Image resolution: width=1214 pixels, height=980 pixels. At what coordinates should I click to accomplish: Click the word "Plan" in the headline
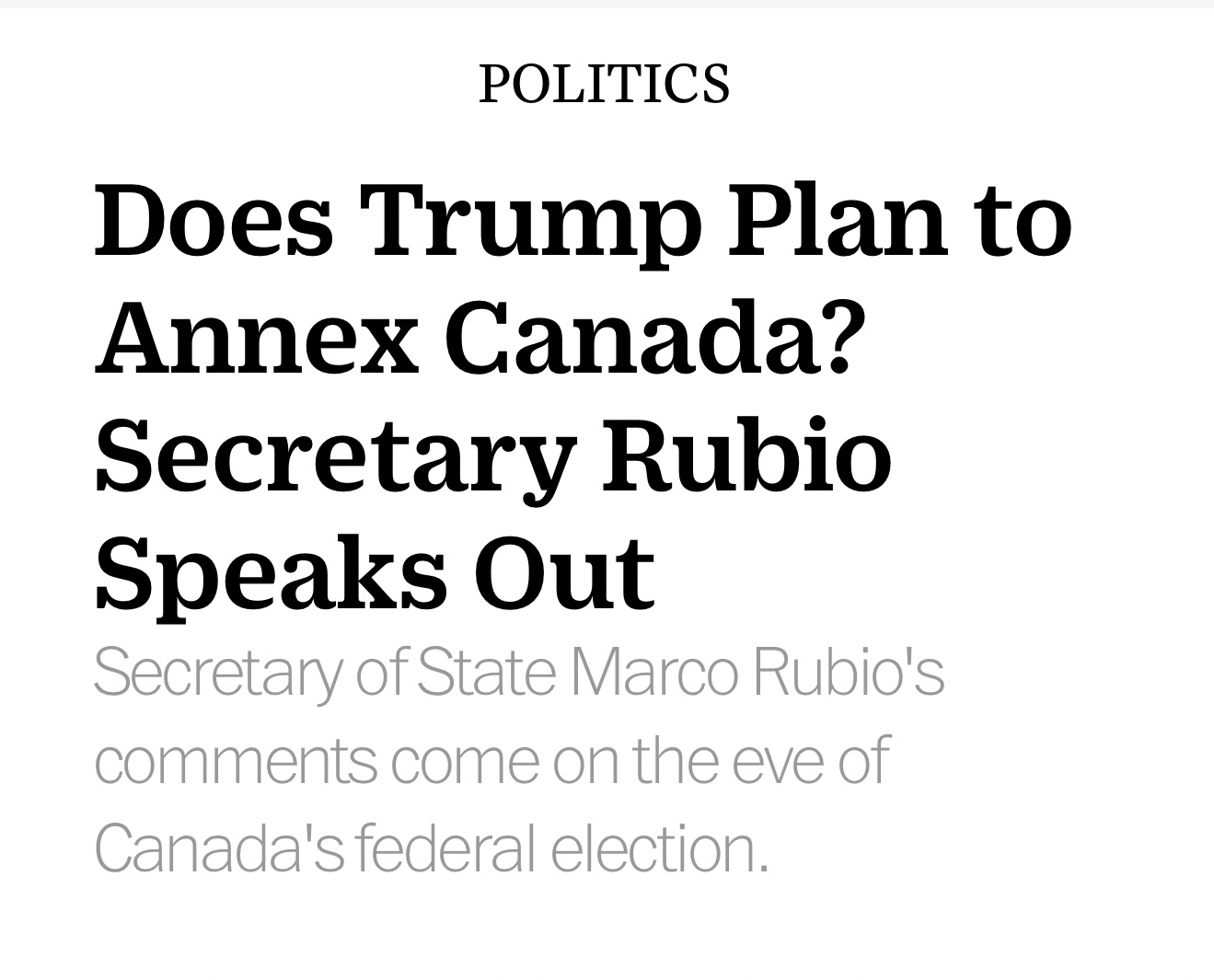pyautogui.click(x=837, y=222)
